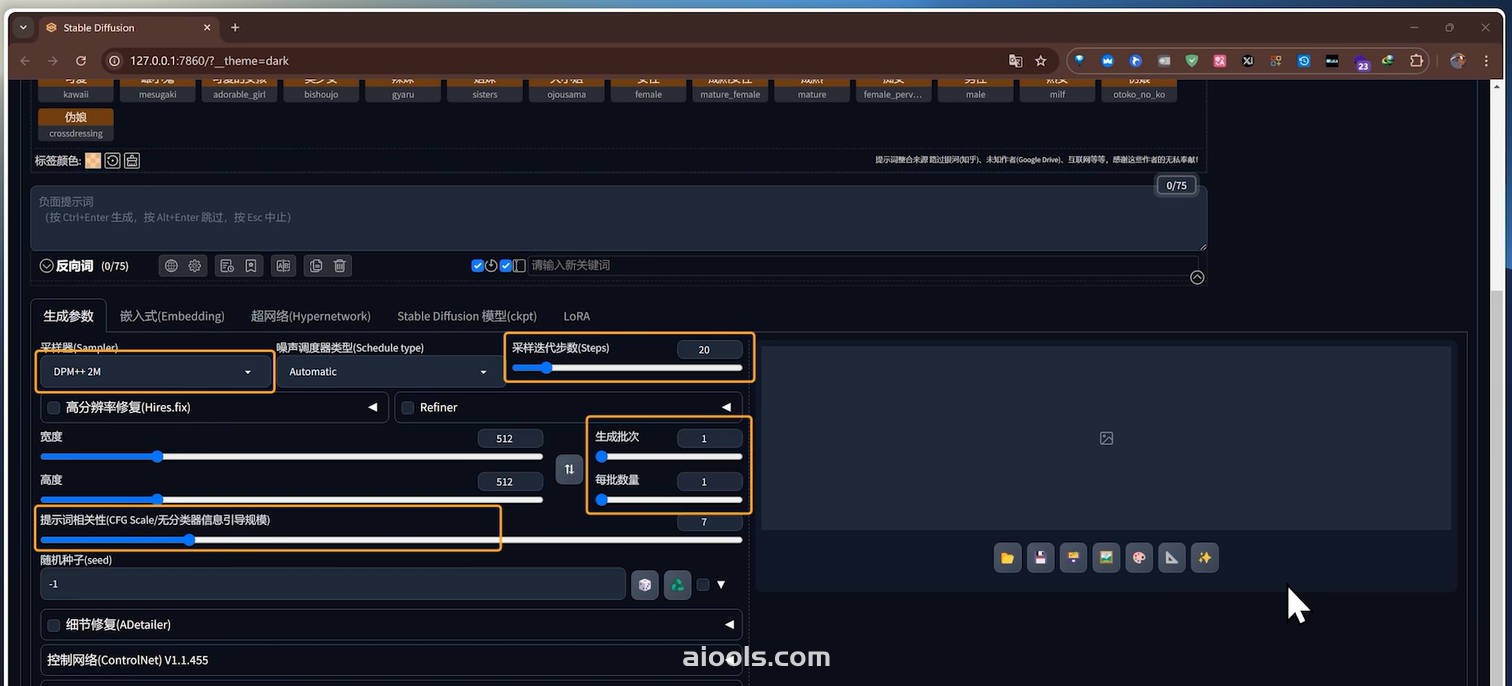Open the Chrome profile avatar

1457,61
